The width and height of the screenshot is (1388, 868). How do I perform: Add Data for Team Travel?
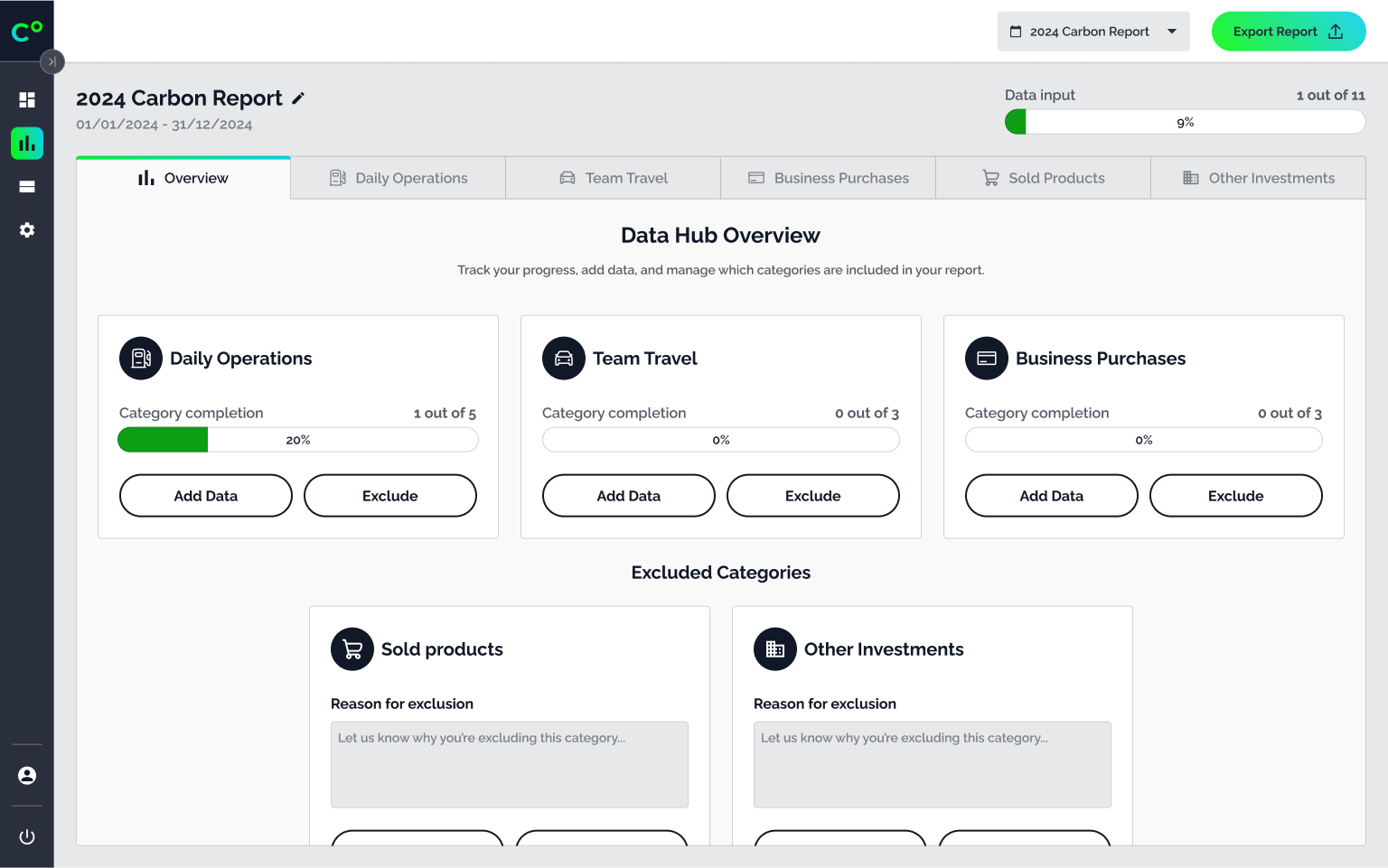point(628,495)
